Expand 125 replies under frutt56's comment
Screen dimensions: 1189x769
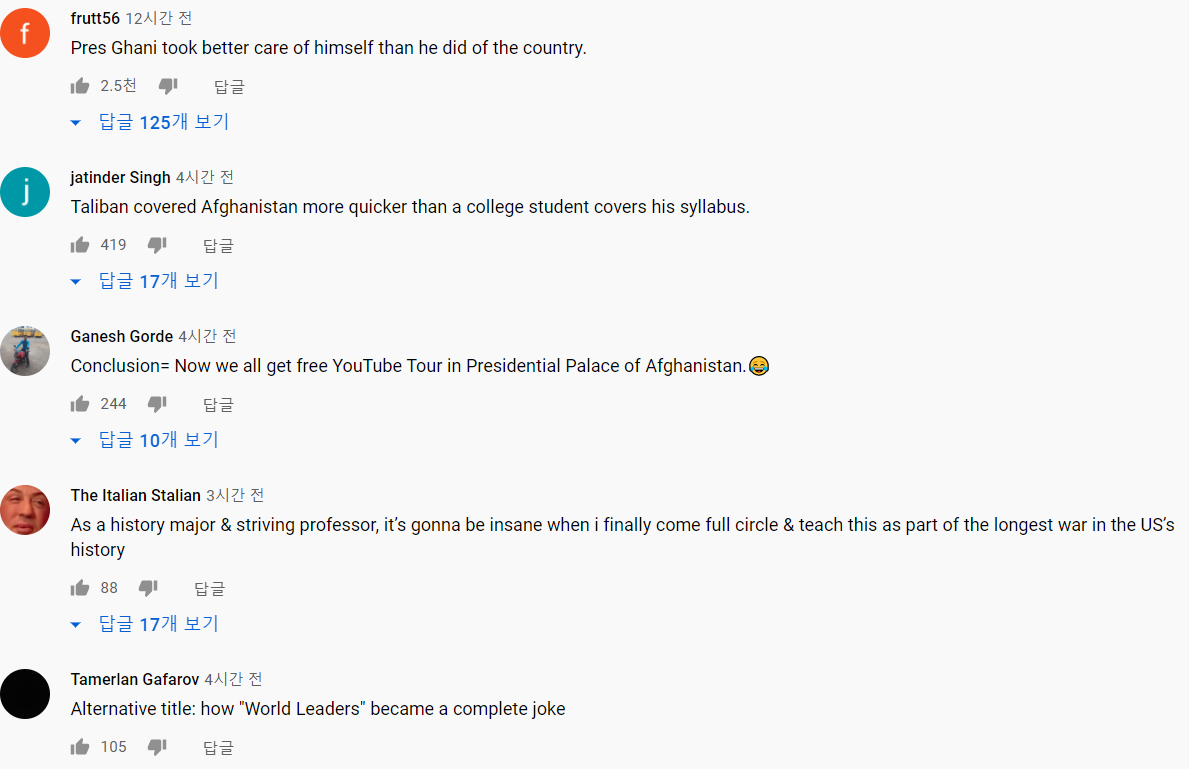click(x=150, y=122)
